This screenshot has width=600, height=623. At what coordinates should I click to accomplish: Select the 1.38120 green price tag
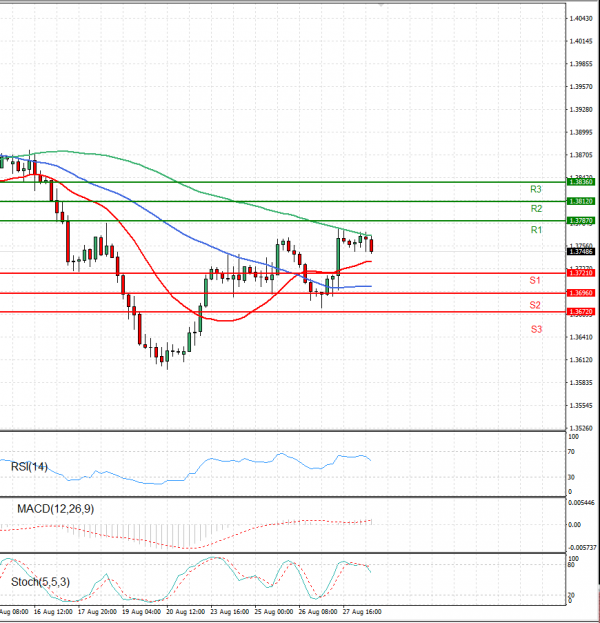pyautogui.click(x=581, y=201)
